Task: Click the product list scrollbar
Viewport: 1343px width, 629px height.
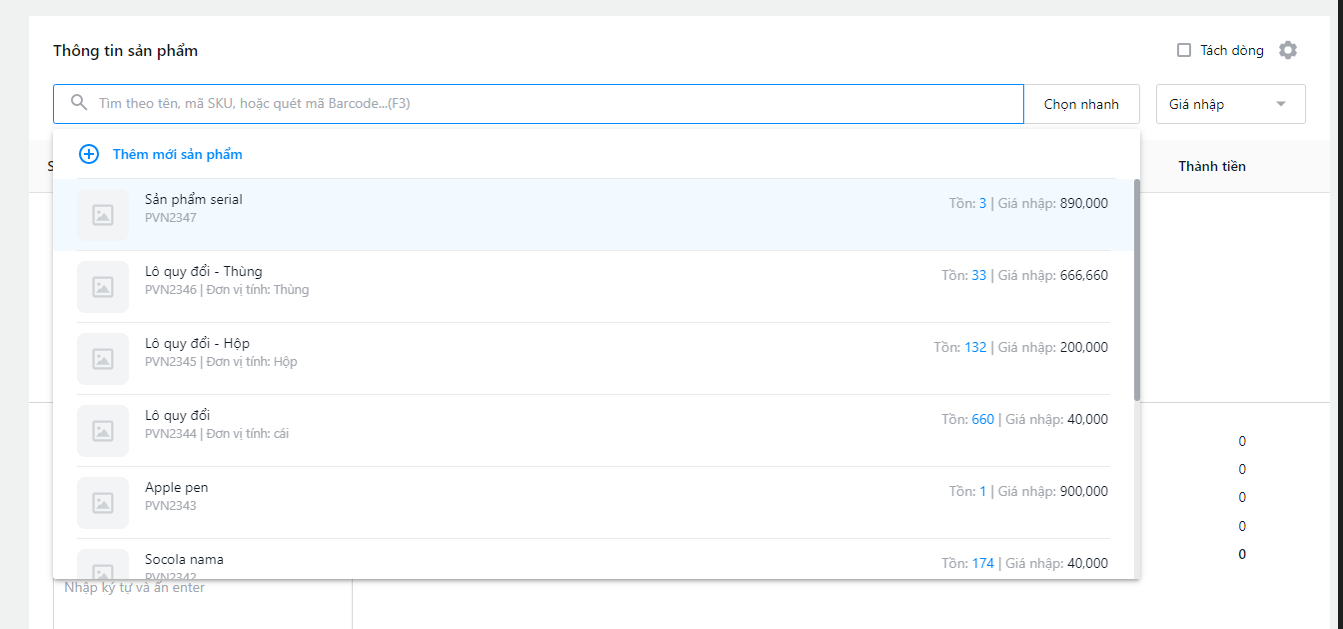Action: pos(1137,290)
